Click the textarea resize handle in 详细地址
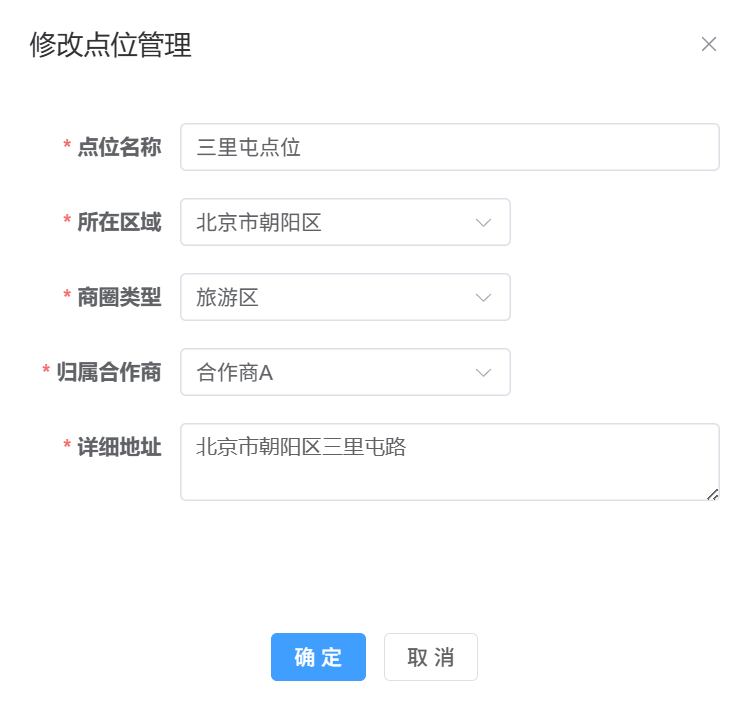Screen dimensions: 747x703 pos(712,493)
